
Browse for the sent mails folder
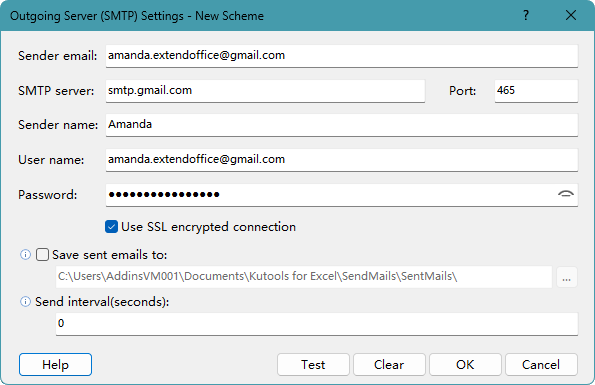click(567, 277)
